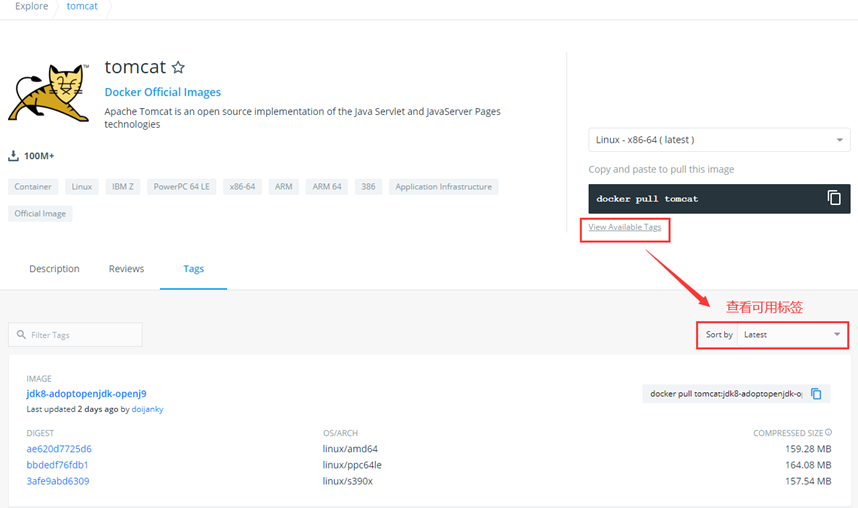Open the Docker Official Images link
This screenshot has height=508, width=858.
(163, 92)
